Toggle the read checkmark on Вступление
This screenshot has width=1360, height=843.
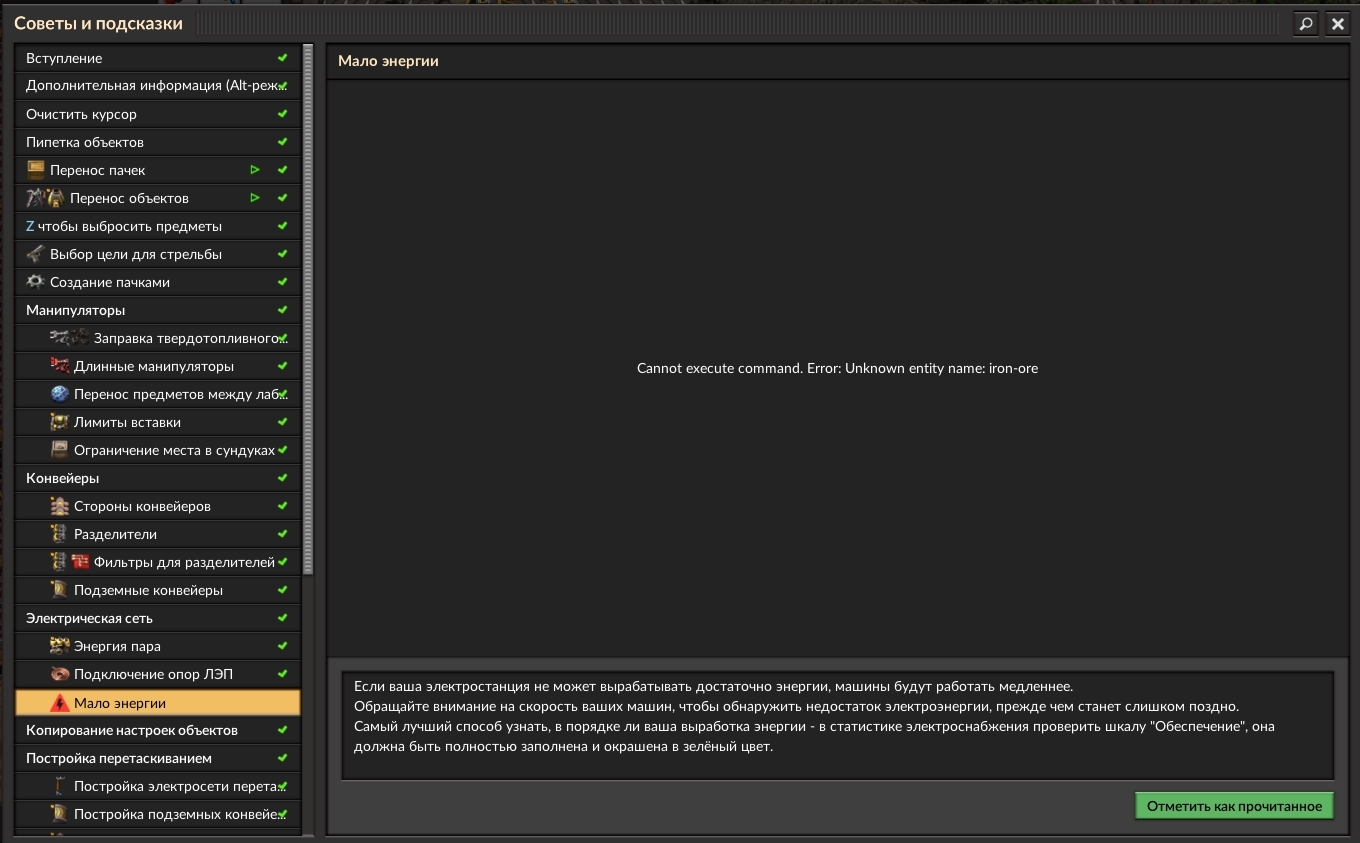click(283, 58)
